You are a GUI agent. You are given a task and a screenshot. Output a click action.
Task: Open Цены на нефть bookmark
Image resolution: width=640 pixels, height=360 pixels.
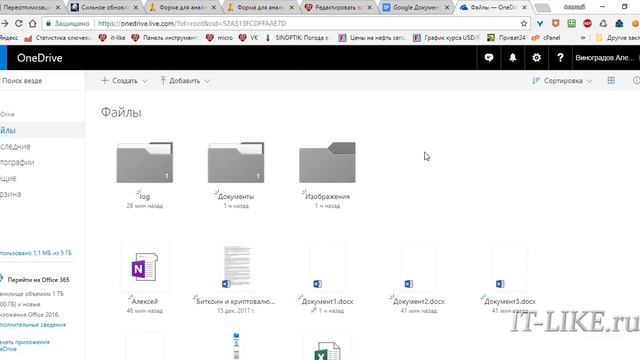(x=372, y=38)
